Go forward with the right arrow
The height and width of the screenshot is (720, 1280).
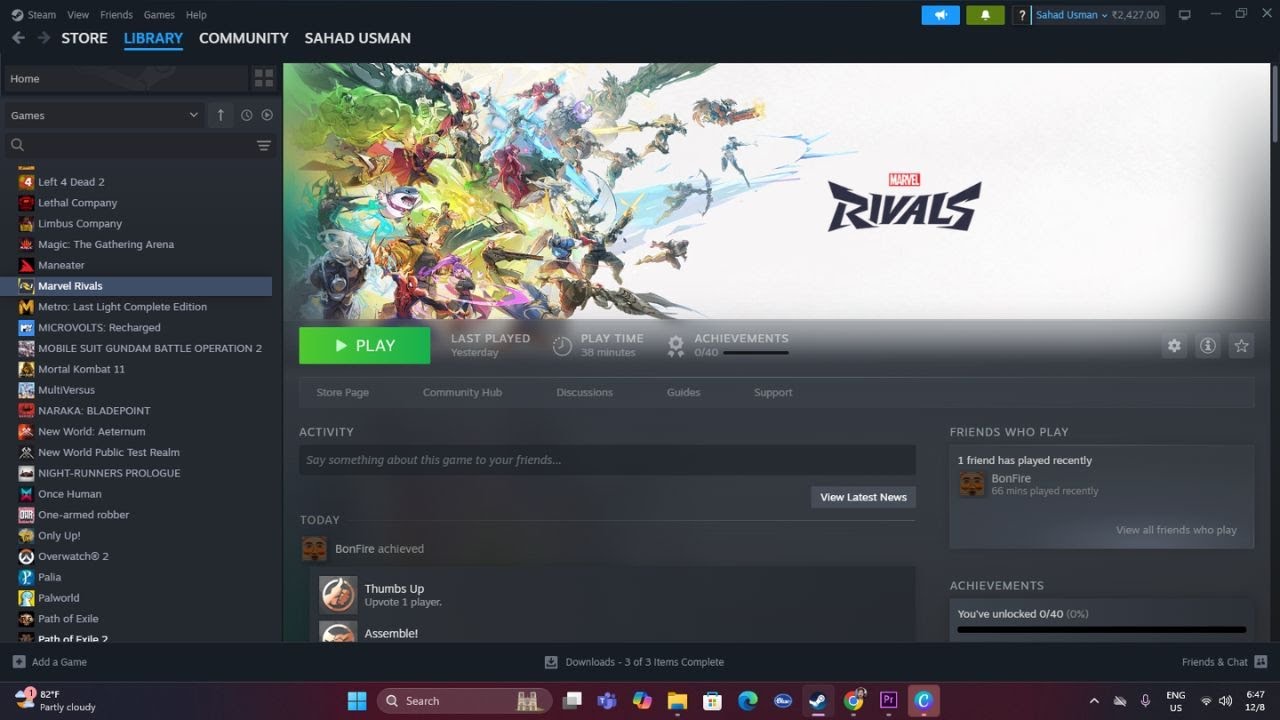point(44,38)
